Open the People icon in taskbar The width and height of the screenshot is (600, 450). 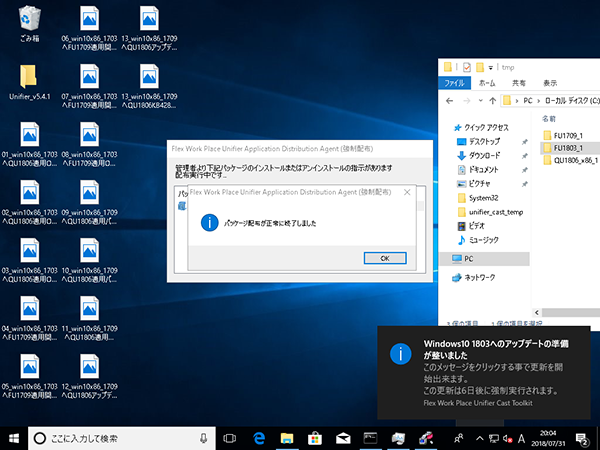click(459, 439)
